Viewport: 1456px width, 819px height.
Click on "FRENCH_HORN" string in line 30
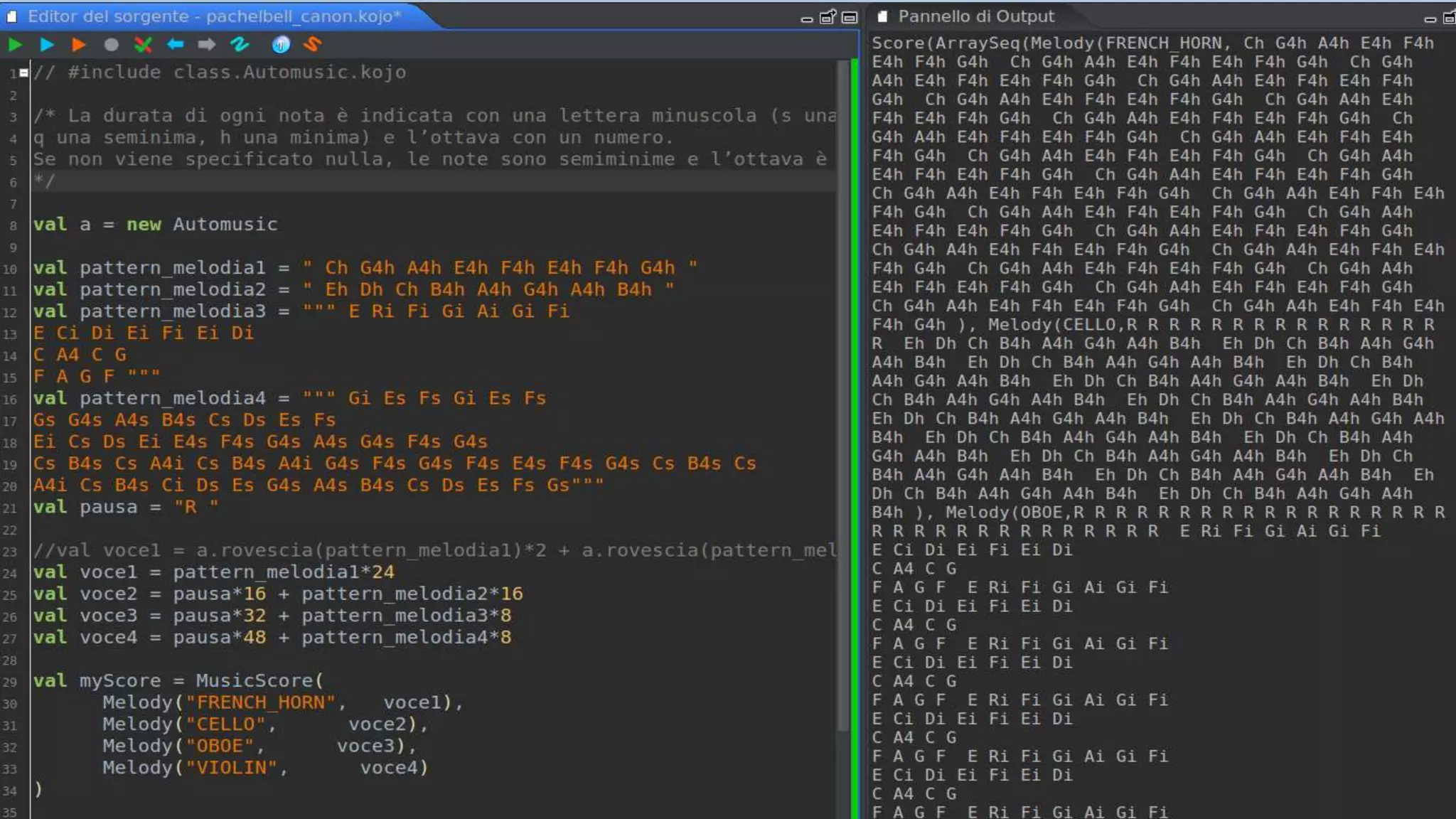click(x=259, y=702)
